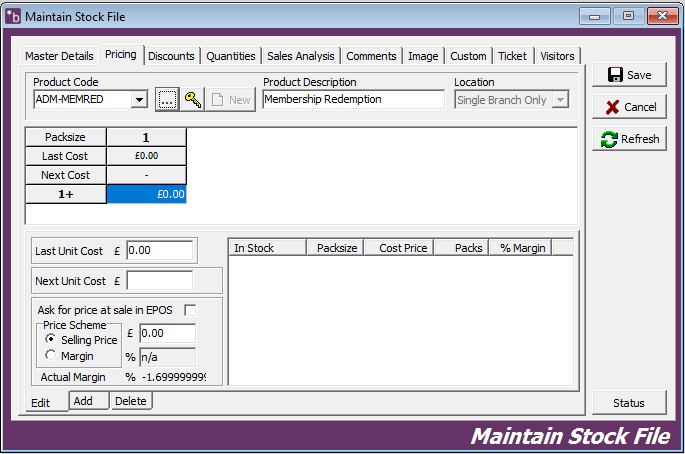Open the Location dropdown list
The height and width of the screenshot is (454, 685).
[x=560, y=100]
